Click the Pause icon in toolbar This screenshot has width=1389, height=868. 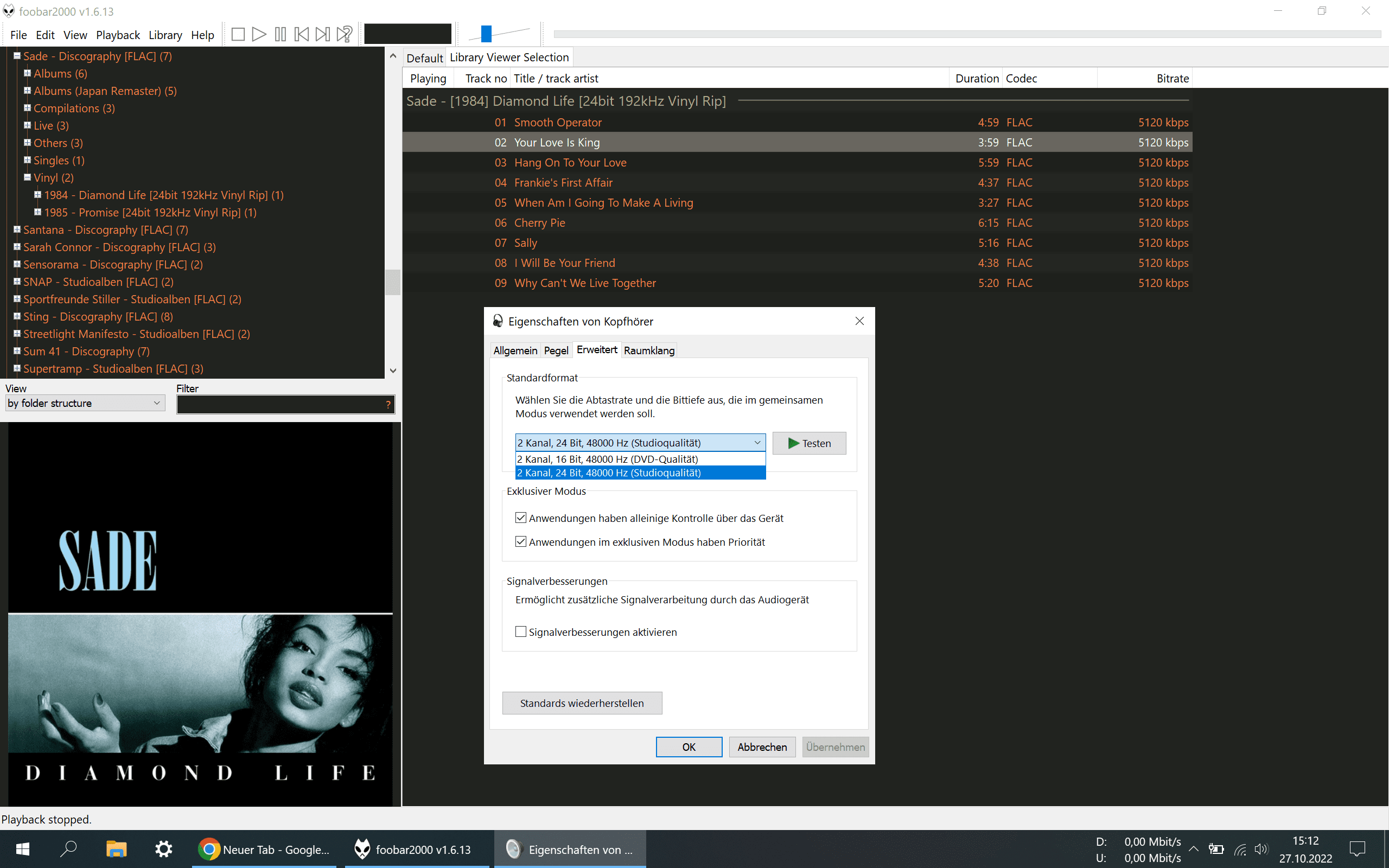tap(280, 34)
